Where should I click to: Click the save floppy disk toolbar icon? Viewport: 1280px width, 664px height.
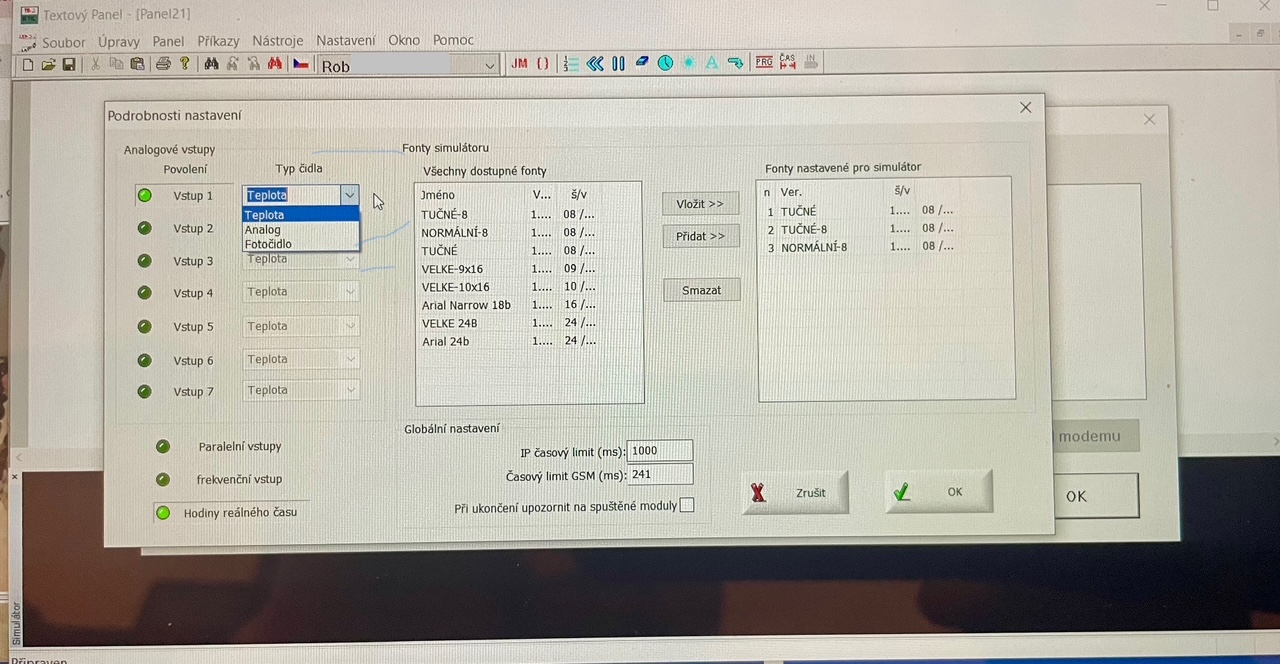click(x=69, y=64)
